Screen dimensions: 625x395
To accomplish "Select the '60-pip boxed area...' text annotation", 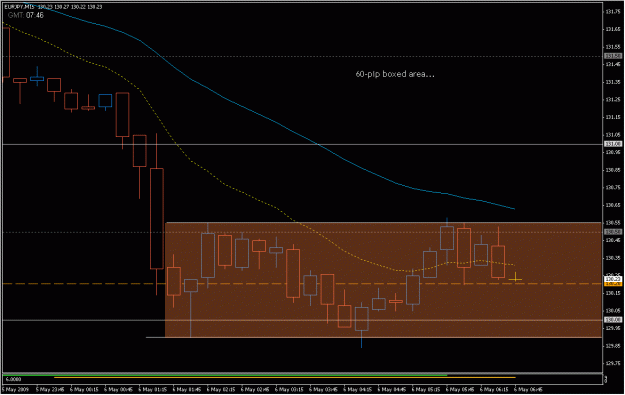I will (395, 74).
